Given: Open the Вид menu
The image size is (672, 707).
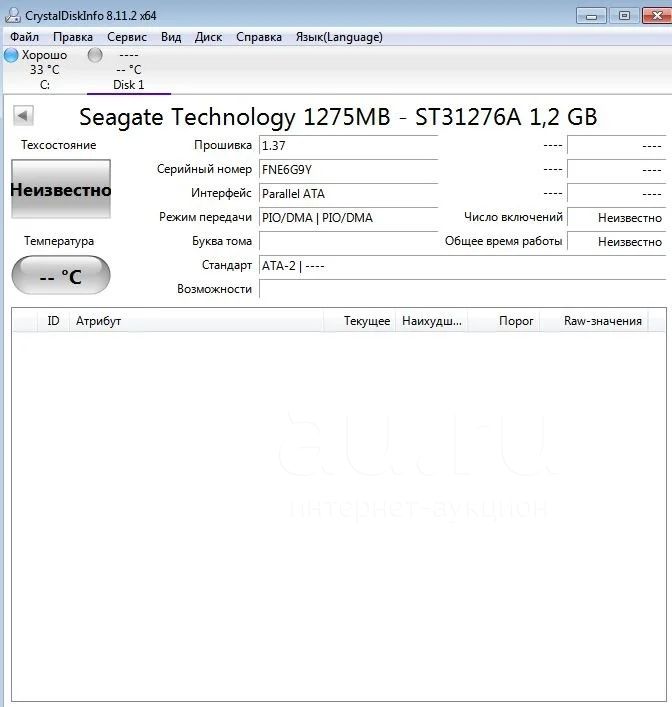Looking at the screenshot, I should [171, 37].
